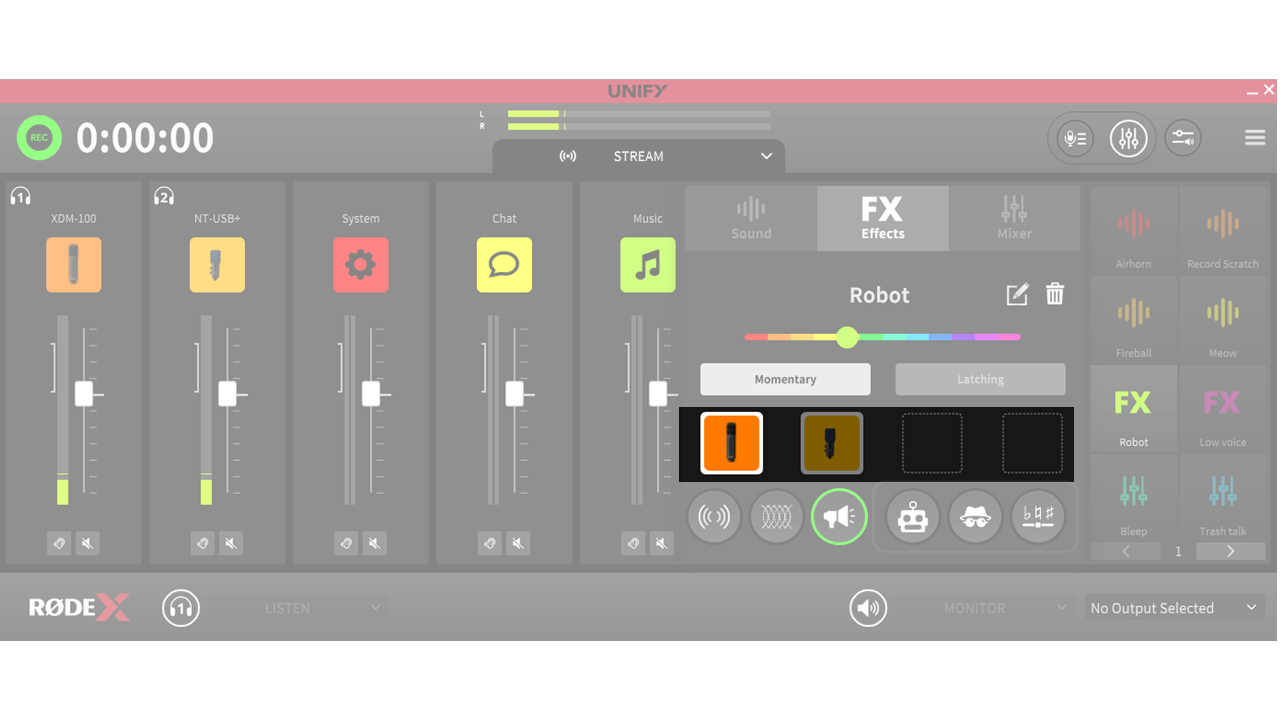This screenshot has height=720, width=1280.
Task: Trigger the Airhorn sound pad
Action: click(x=1134, y=231)
